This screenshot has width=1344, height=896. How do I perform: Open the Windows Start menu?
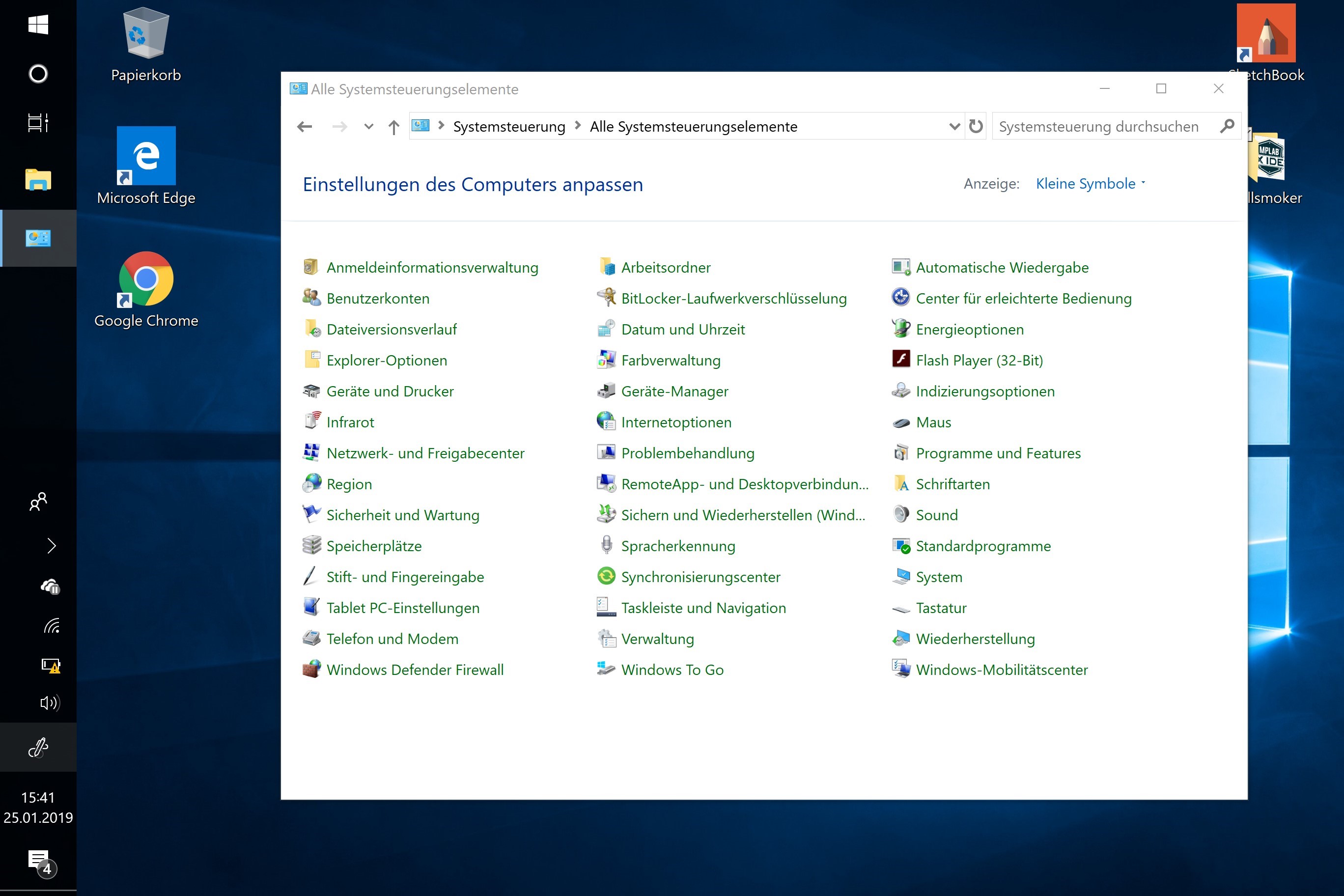coord(38,25)
